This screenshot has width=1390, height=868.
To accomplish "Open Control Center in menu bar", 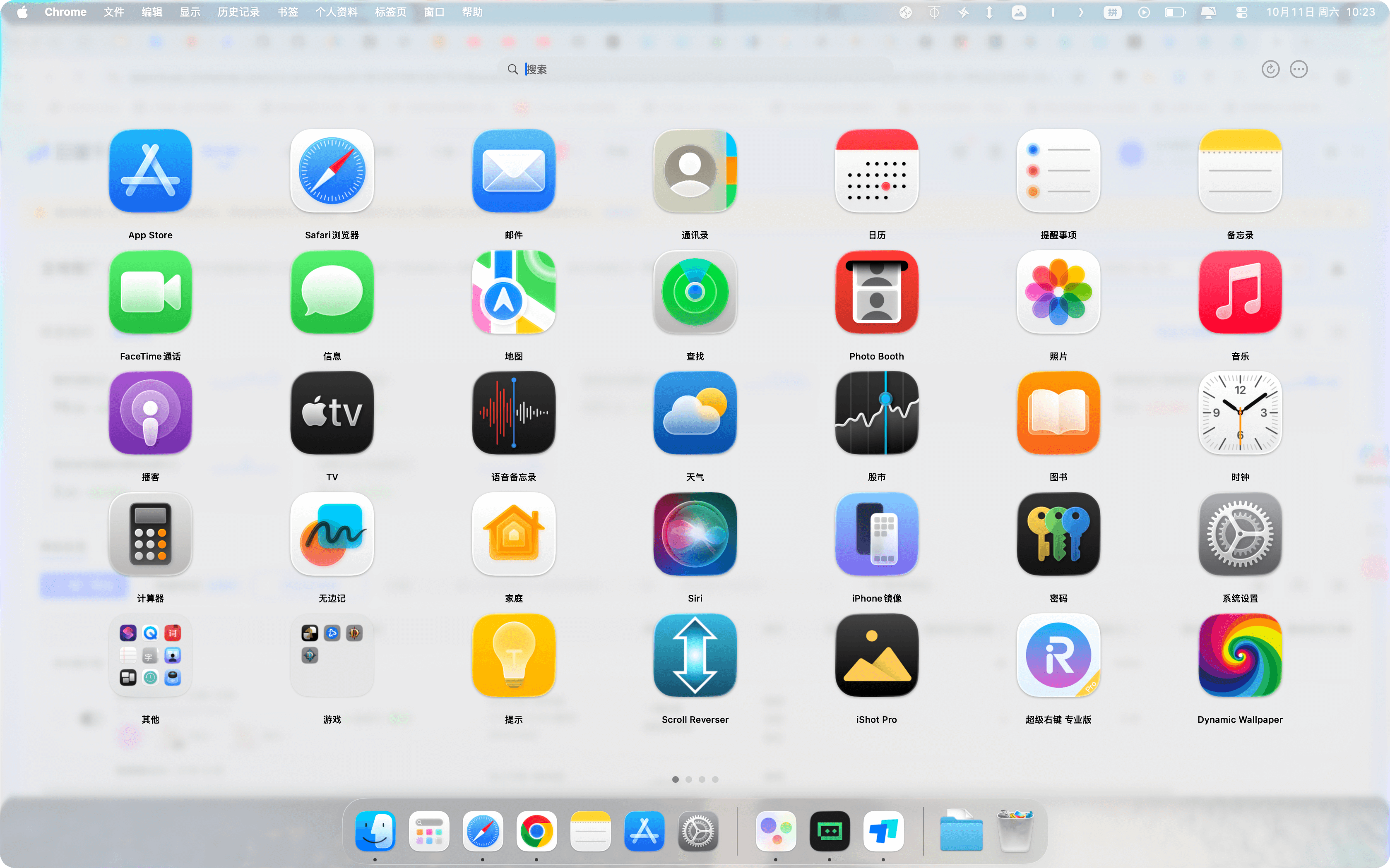I will (x=1241, y=12).
